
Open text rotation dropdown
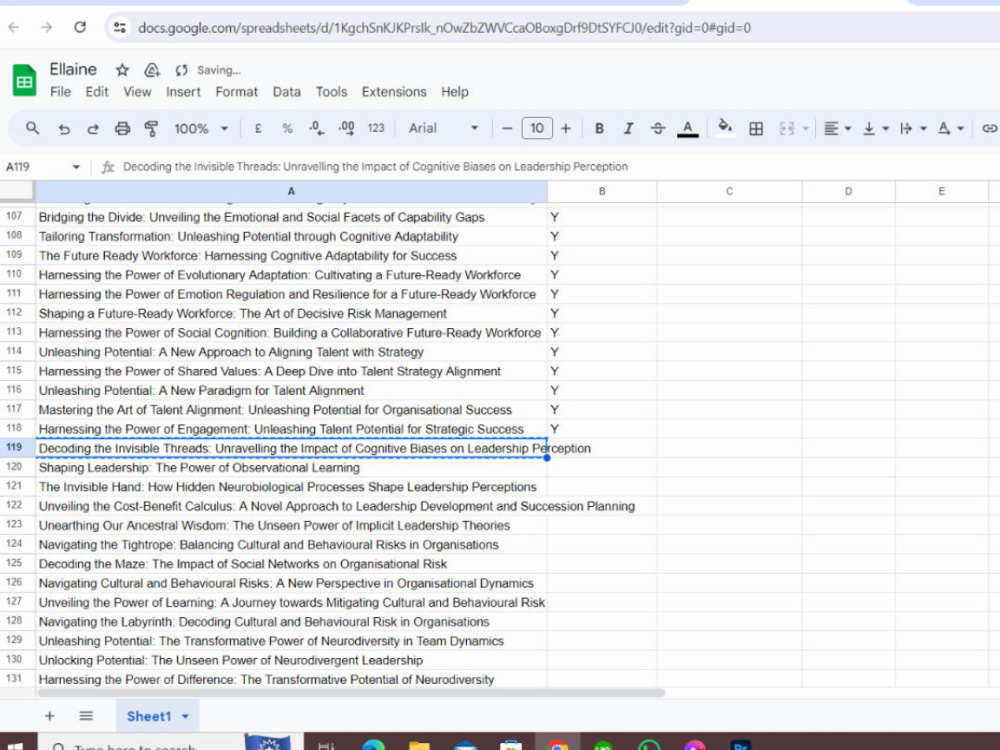tap(950, 129)
